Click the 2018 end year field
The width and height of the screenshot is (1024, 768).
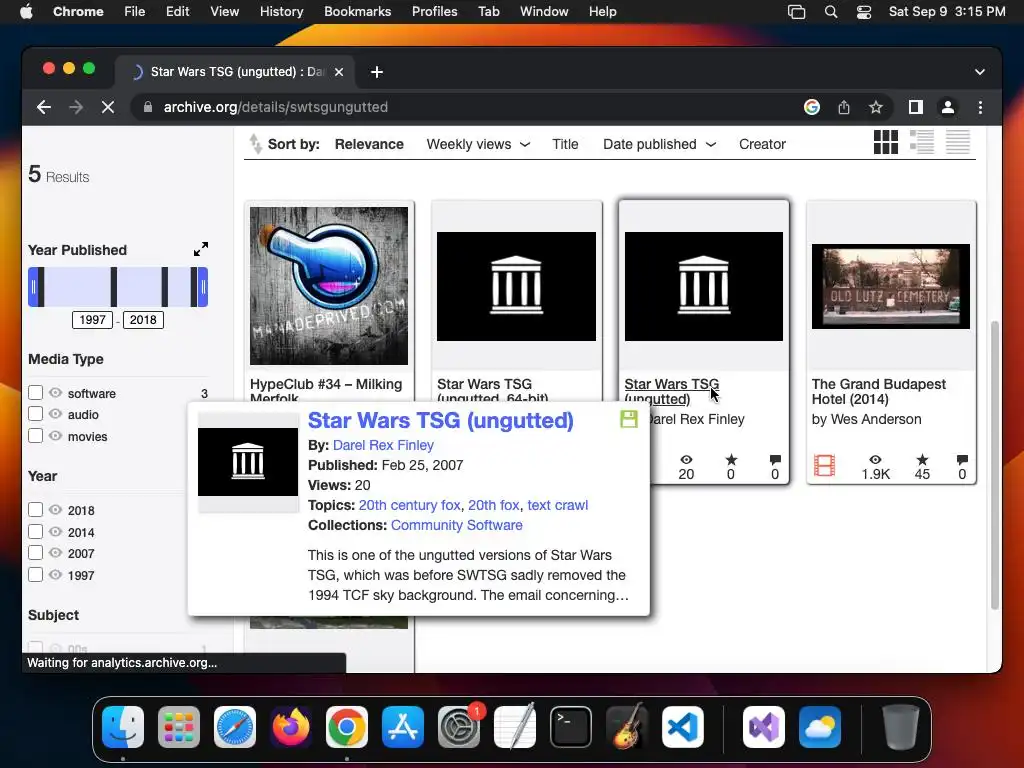143,320
